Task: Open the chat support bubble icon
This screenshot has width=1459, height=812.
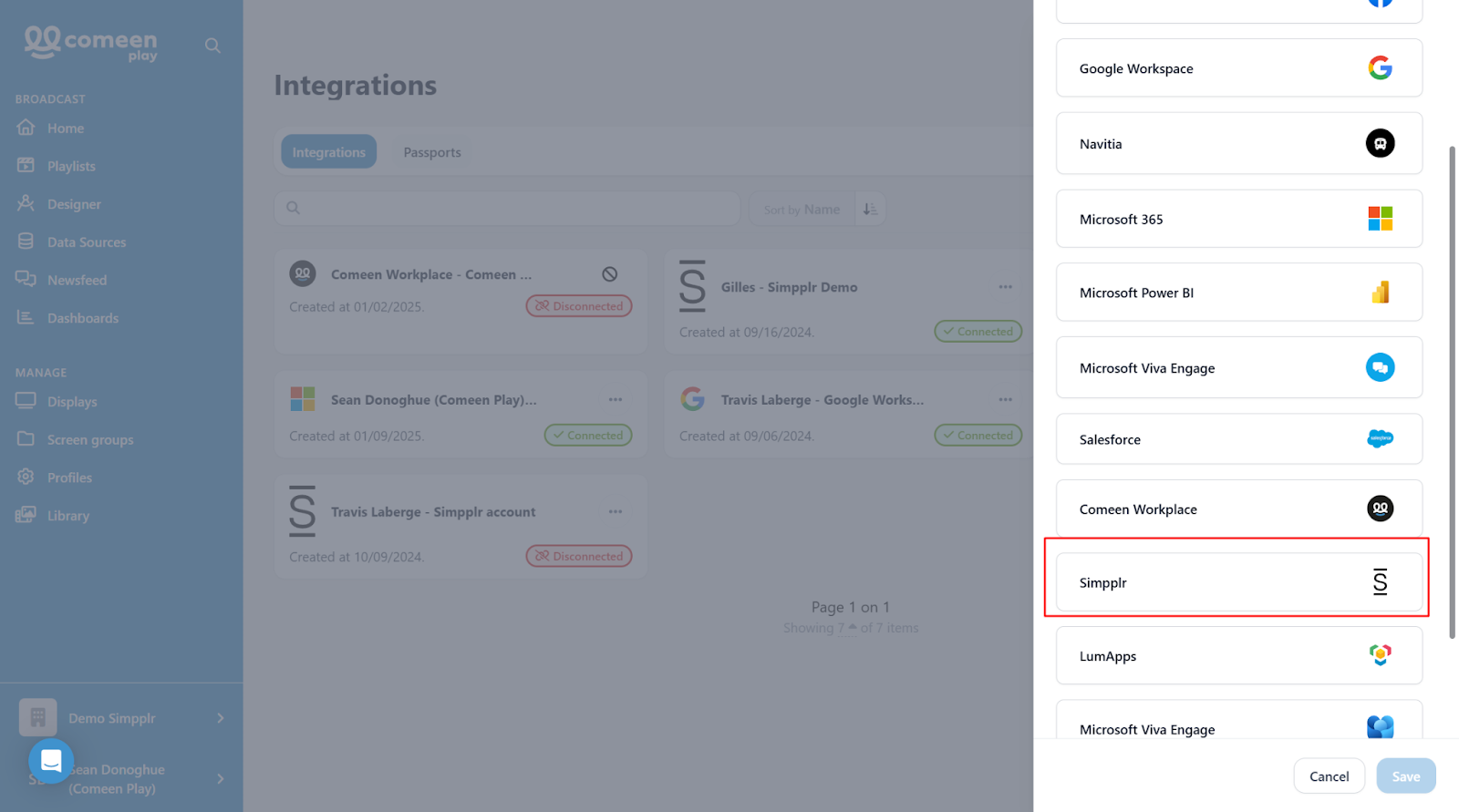Action: click(51, 760)
